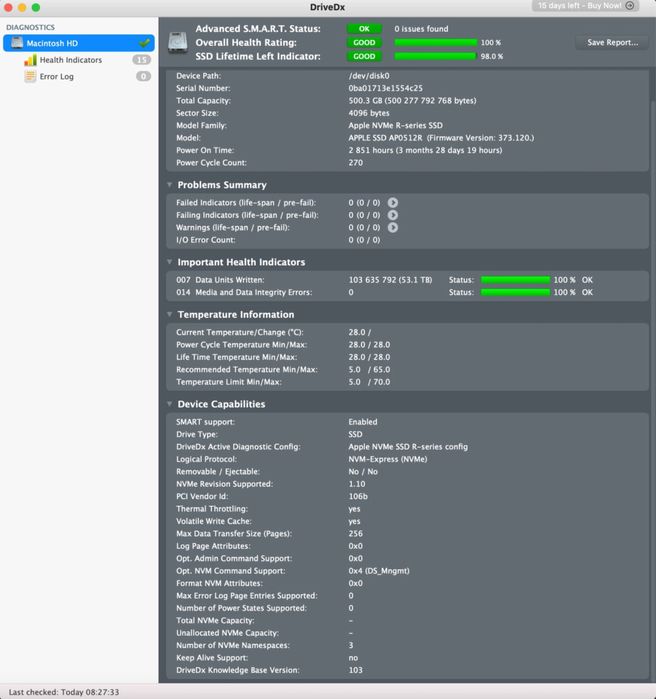The width and height of the screenshot is (656, 699).
Task: Click the GOOD badge for SSD Lifetime Left
Action: click(x=364, y=56)
